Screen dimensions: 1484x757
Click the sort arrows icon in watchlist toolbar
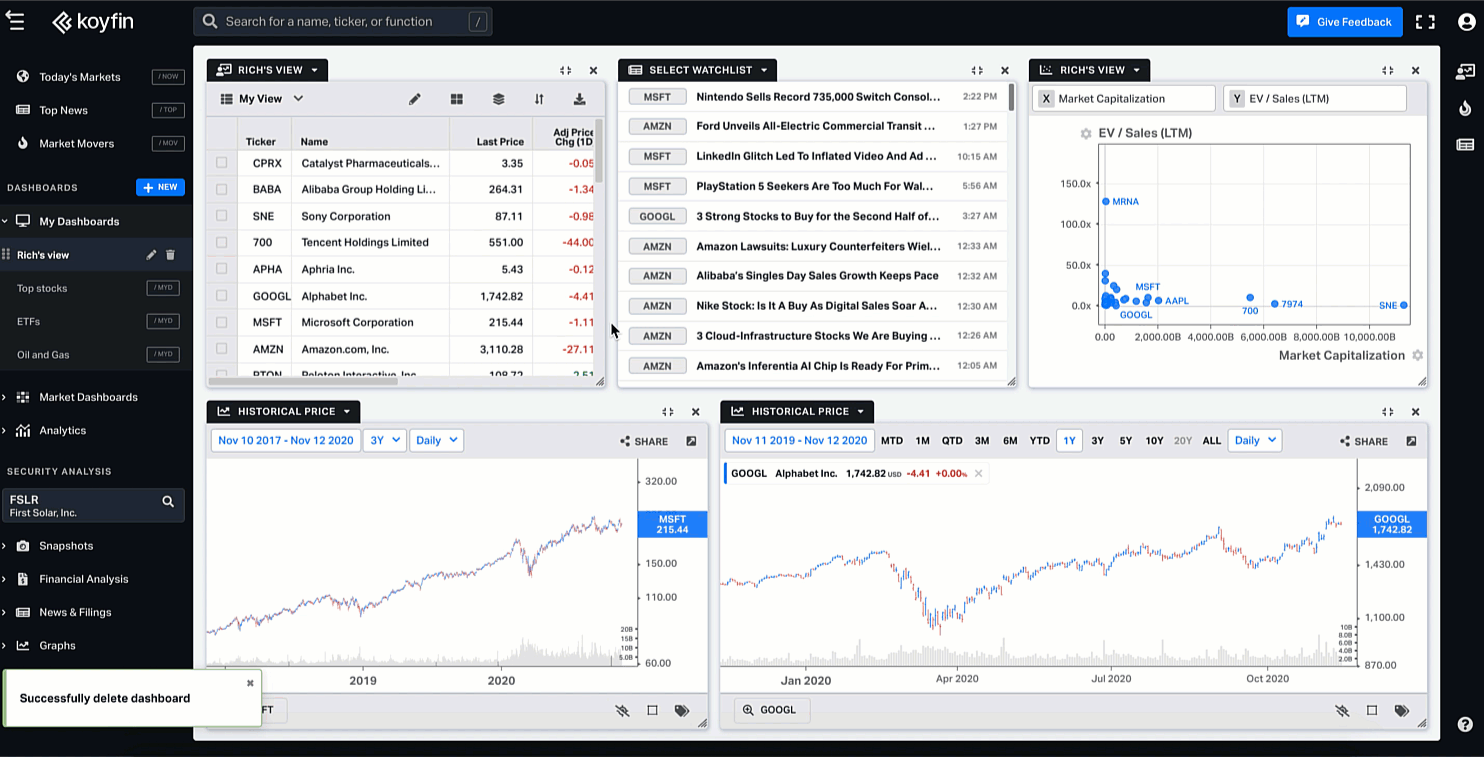click(539, 99)
